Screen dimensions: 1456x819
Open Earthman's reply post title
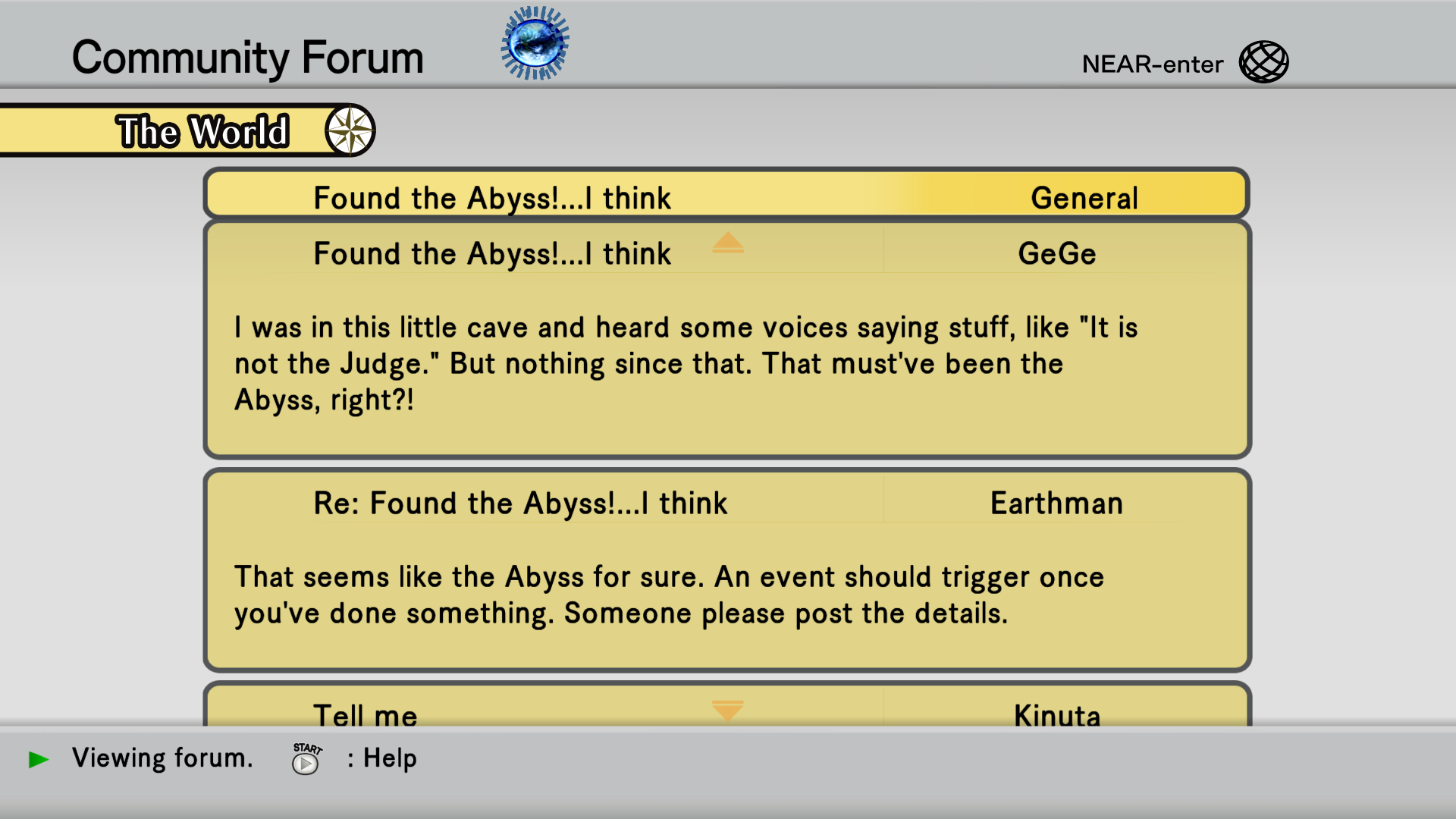point(520,504)
